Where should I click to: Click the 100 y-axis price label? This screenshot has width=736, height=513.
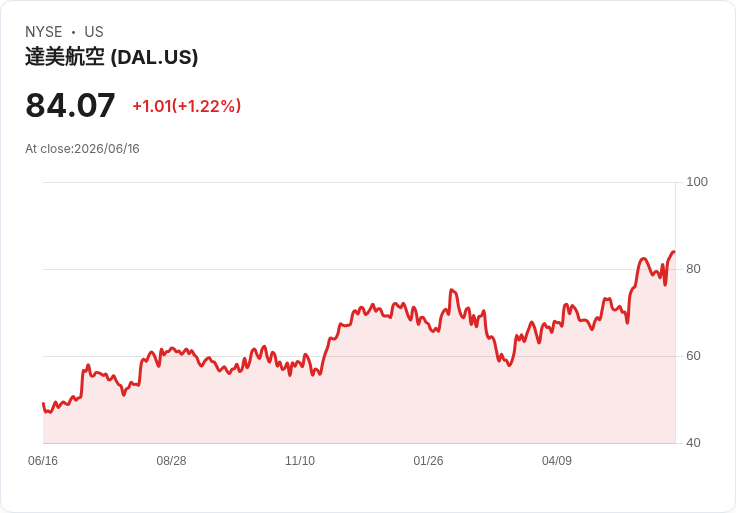[697, 182]
